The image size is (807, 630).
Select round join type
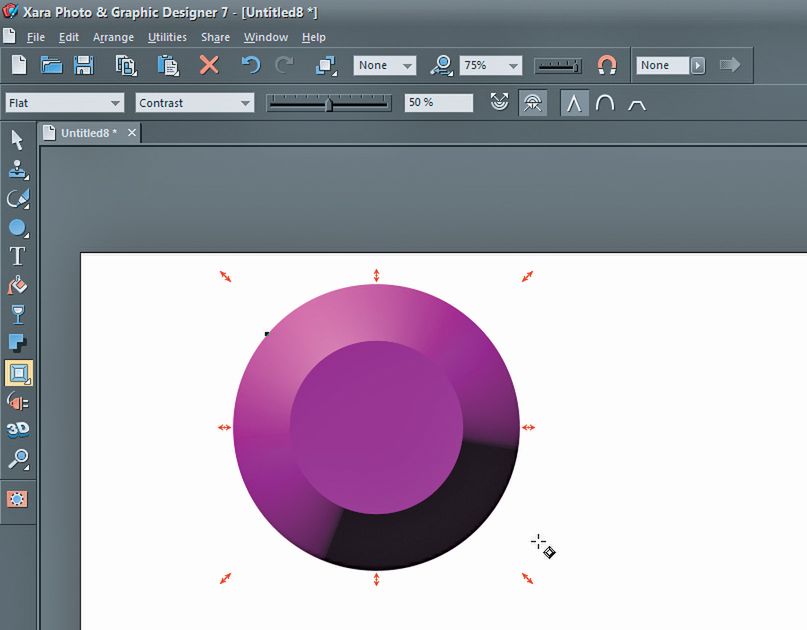[605, 103]
